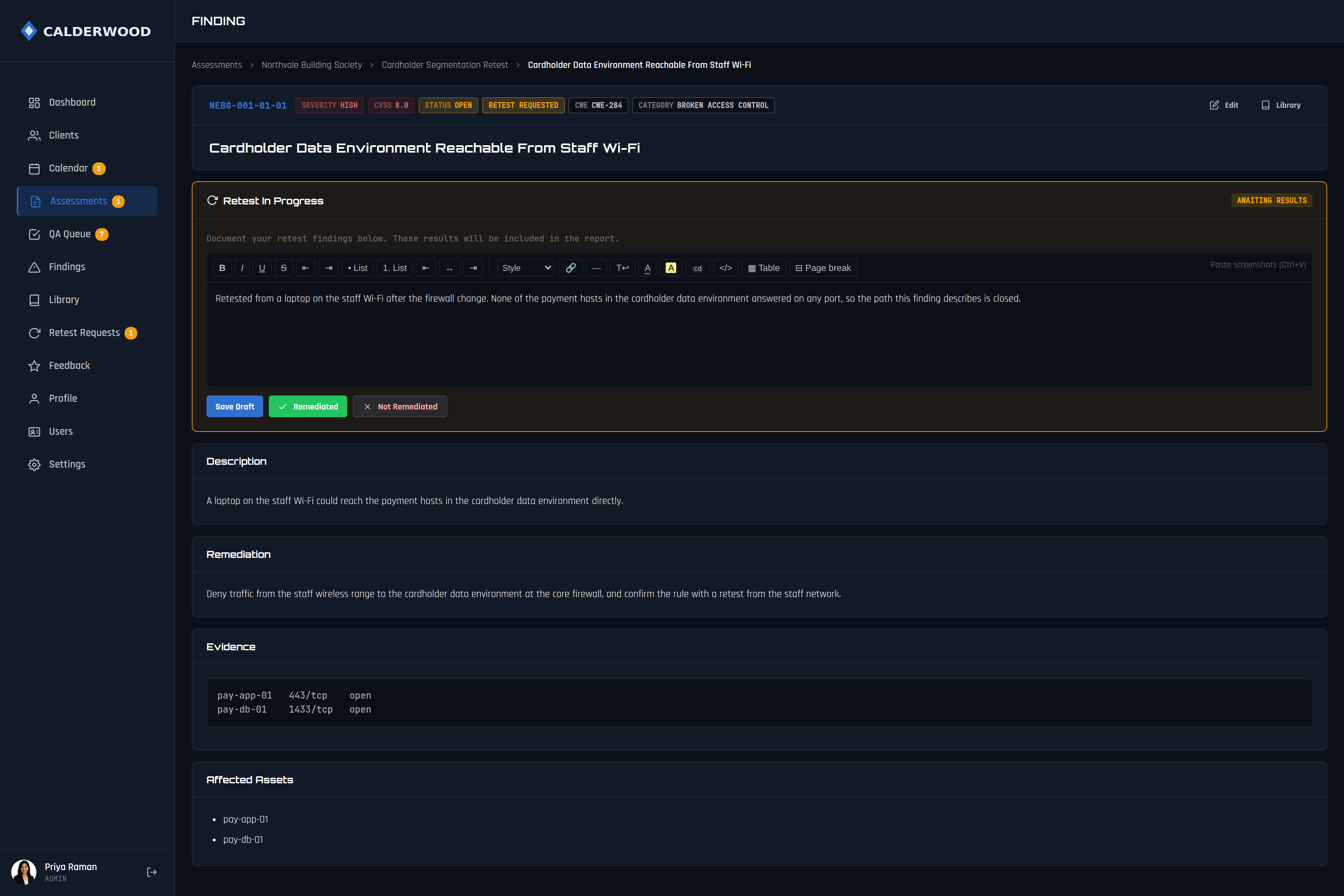Clear formatting with the T-arrow button
1344x896 pixels.
(x=622, y=268)
